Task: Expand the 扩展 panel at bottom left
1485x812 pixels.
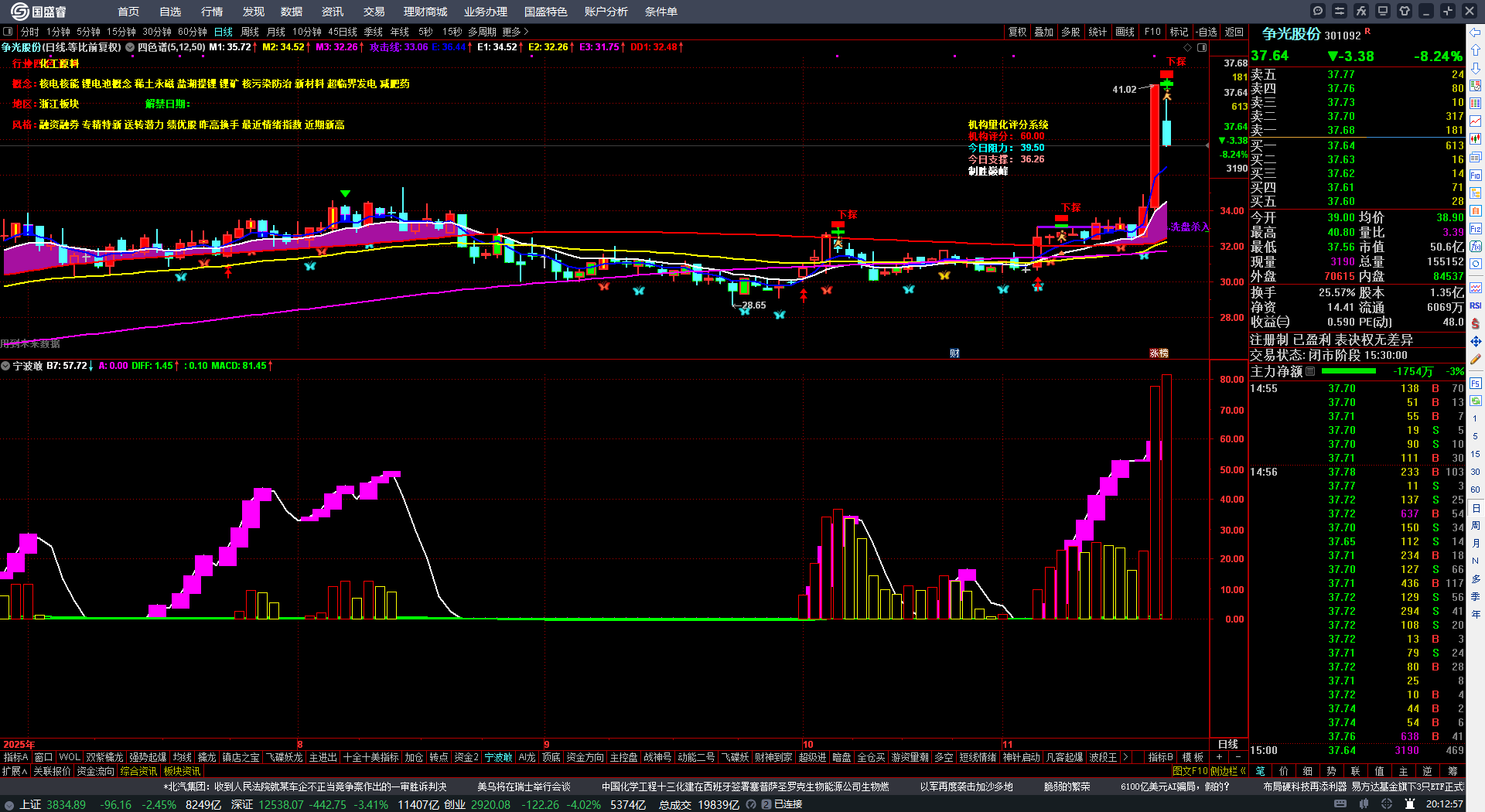Action: click(15, 771)
